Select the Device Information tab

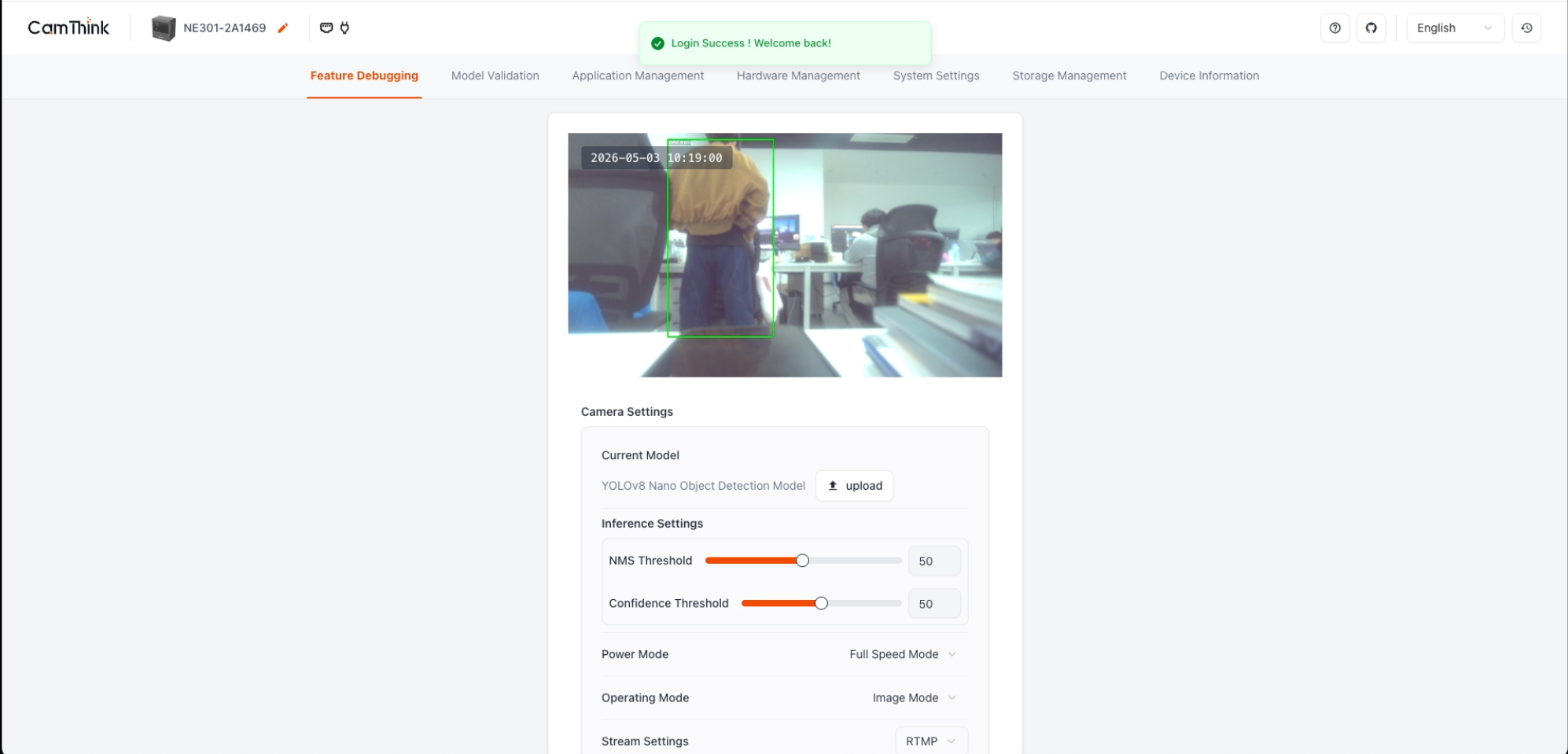1209,75
